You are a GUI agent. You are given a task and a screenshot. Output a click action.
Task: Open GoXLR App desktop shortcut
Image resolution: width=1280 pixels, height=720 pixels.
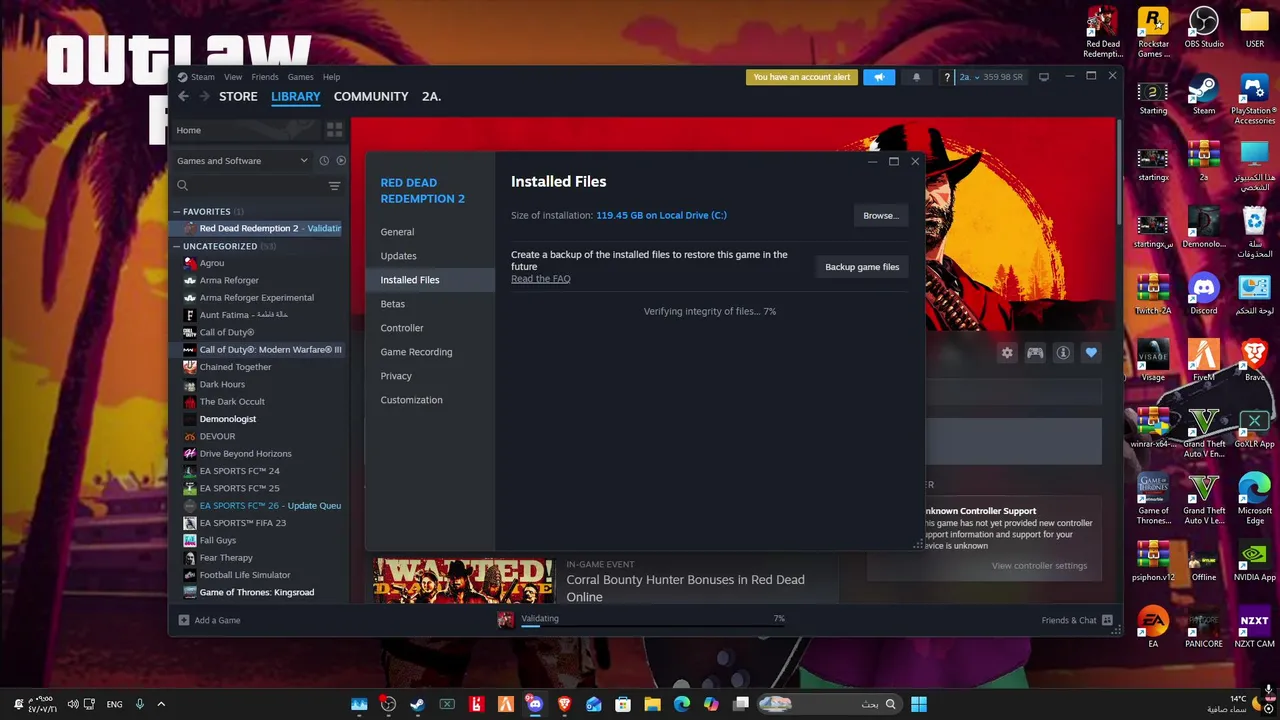coord(1254,428)
